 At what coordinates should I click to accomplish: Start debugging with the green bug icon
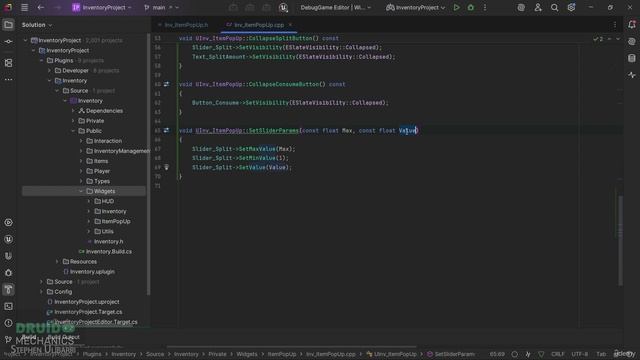click(471, 7)
